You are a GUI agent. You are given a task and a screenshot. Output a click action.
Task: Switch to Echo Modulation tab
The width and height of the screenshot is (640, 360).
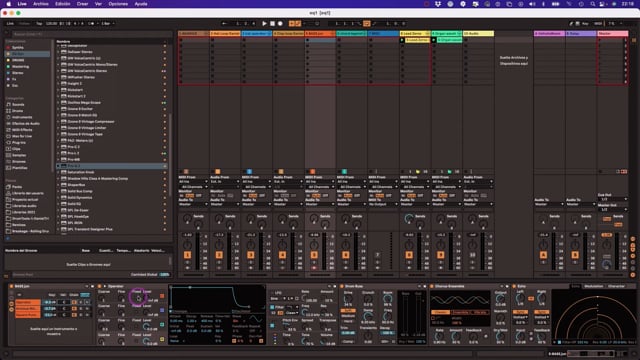click(x=593, y=287)
